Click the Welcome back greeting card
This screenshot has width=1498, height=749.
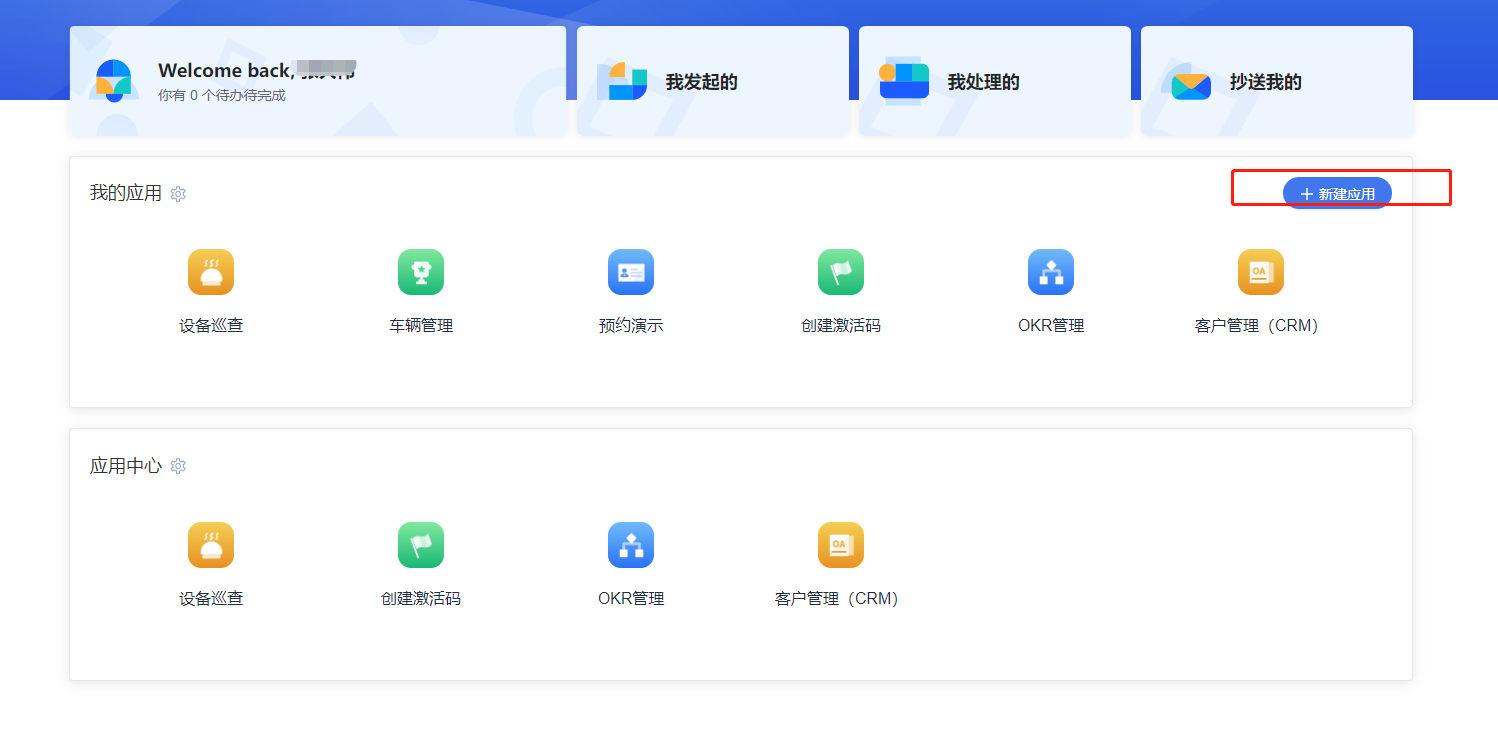318,81
